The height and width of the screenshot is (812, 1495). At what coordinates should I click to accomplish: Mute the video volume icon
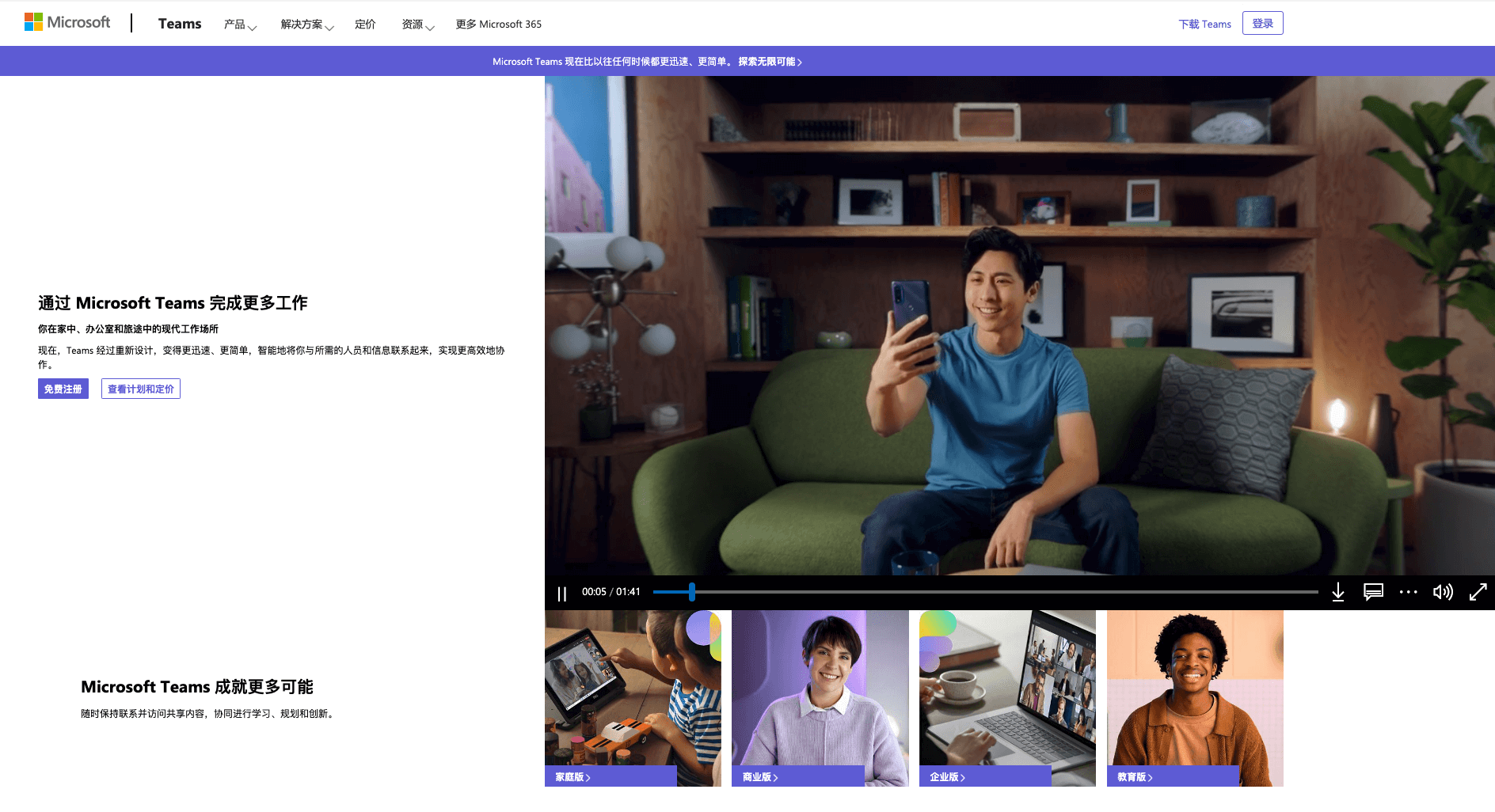(x=1443, y=592)
